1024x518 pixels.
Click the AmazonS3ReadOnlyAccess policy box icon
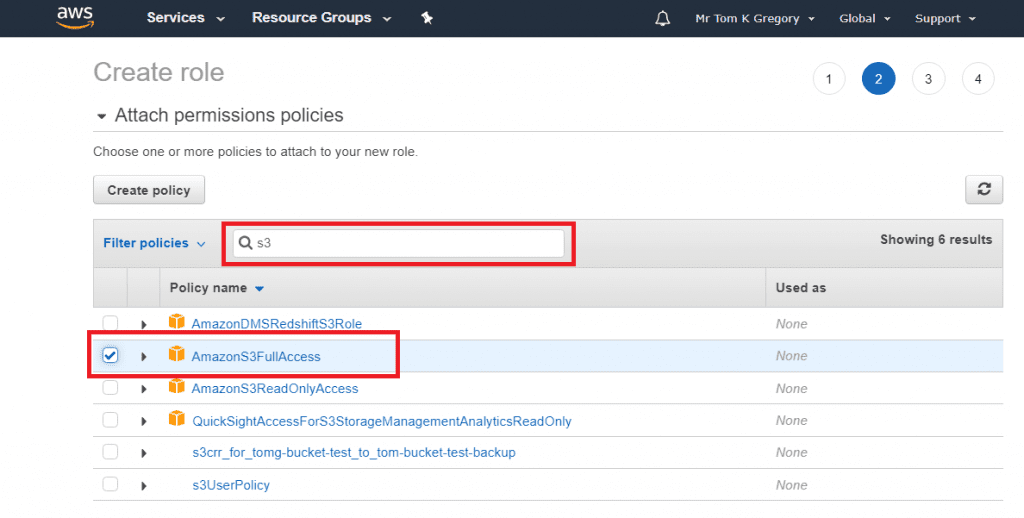click(177, 387)
